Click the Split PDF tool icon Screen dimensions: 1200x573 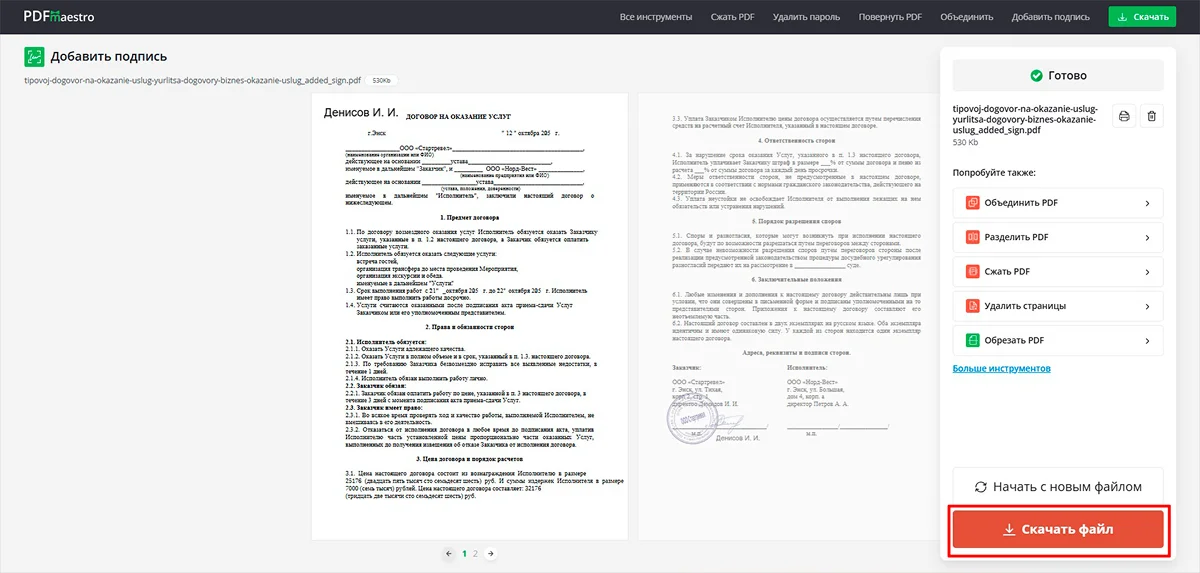pyautogui.click(x=972, y=237)
